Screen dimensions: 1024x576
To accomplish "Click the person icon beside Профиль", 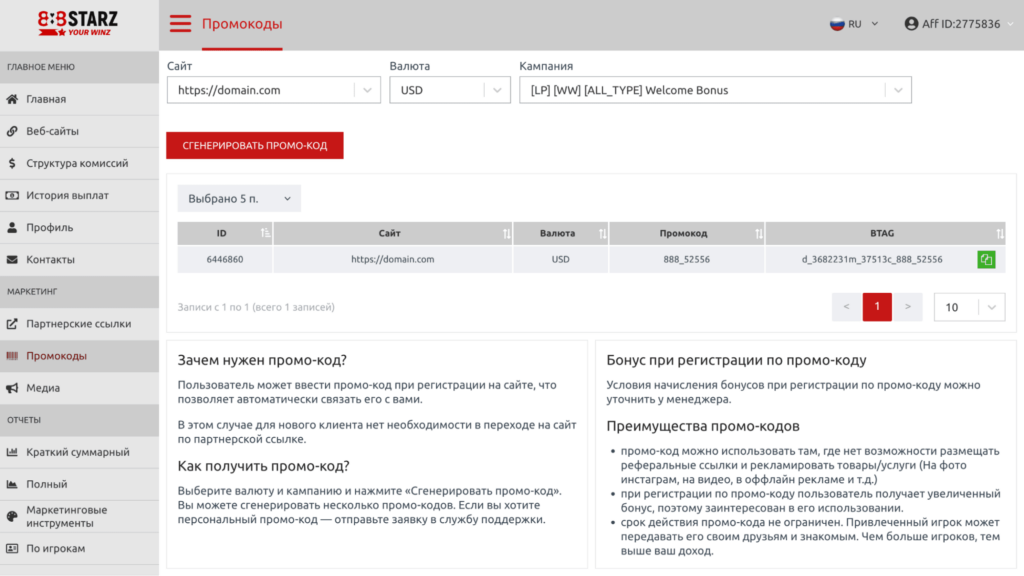I will [12, 227].
